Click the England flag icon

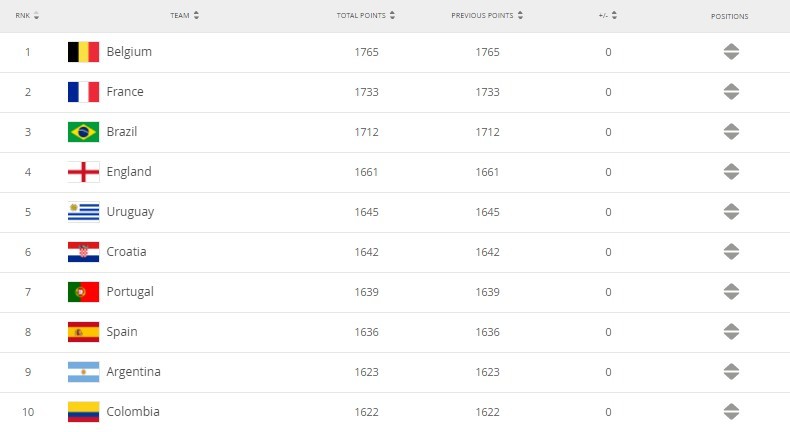coord(83,172)
